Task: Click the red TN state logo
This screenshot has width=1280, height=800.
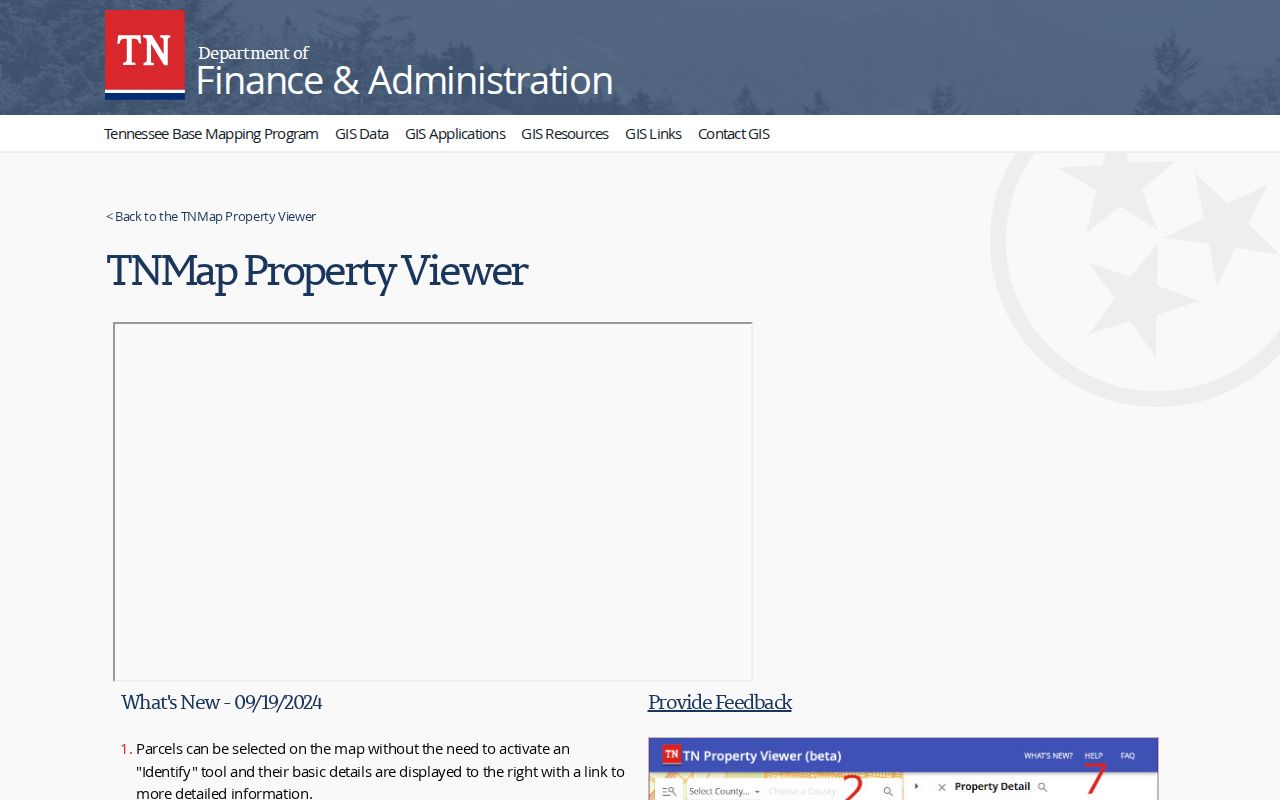Action: coord(145,55)
